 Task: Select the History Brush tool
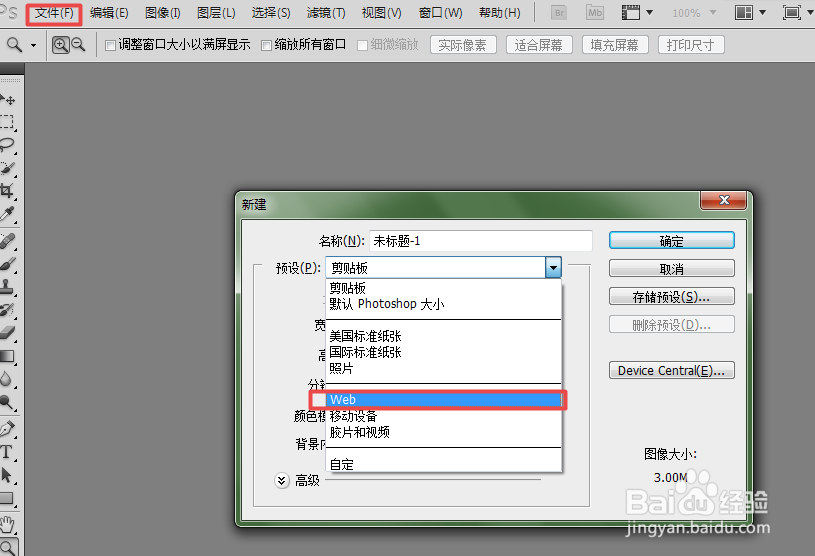coord(7,310)
